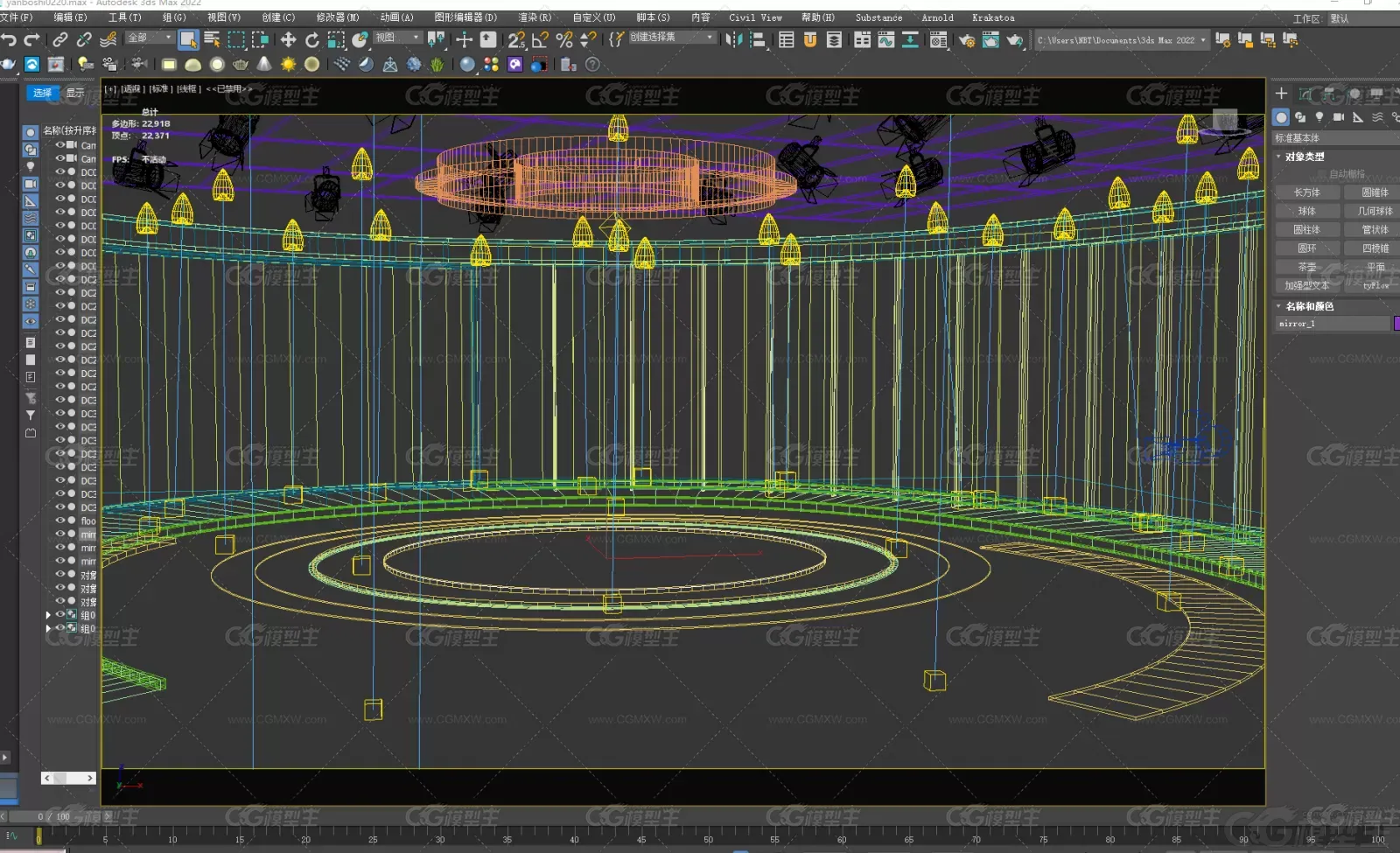Open the Arnold menu

click(x=937, y=17)
